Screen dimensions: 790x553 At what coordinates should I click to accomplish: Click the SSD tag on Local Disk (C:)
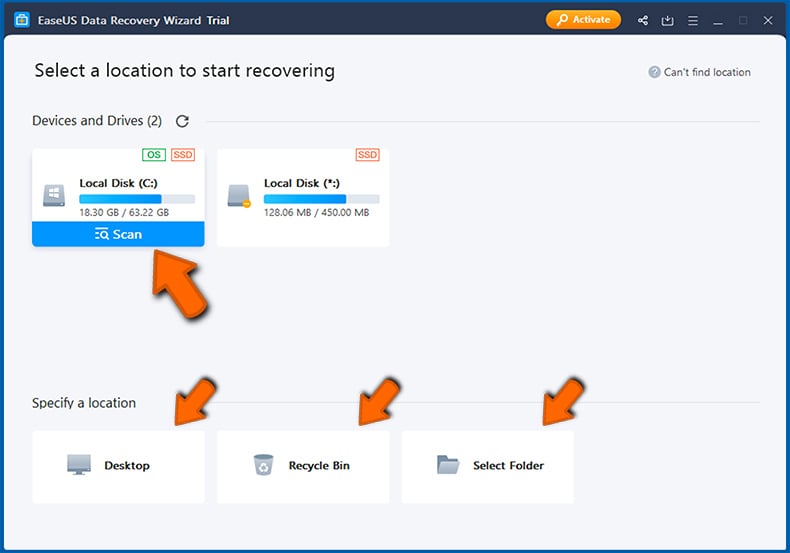183,155
